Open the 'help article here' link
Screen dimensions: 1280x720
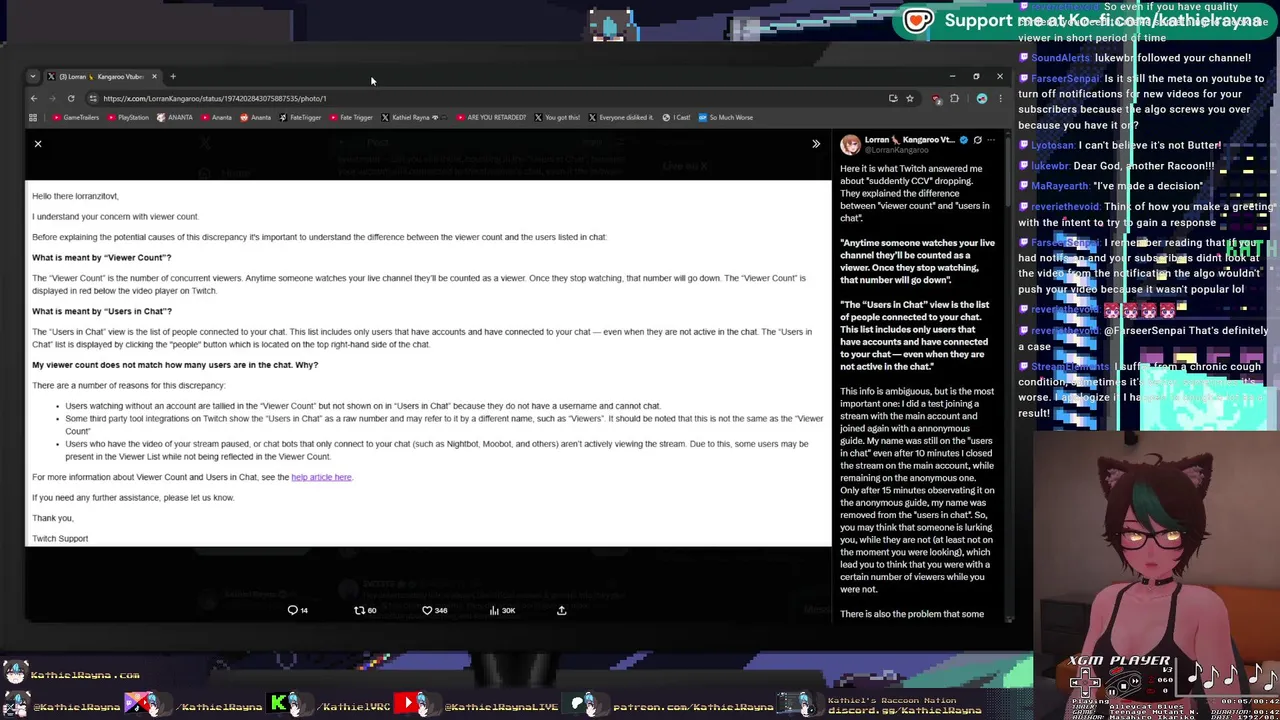(321, 477)
